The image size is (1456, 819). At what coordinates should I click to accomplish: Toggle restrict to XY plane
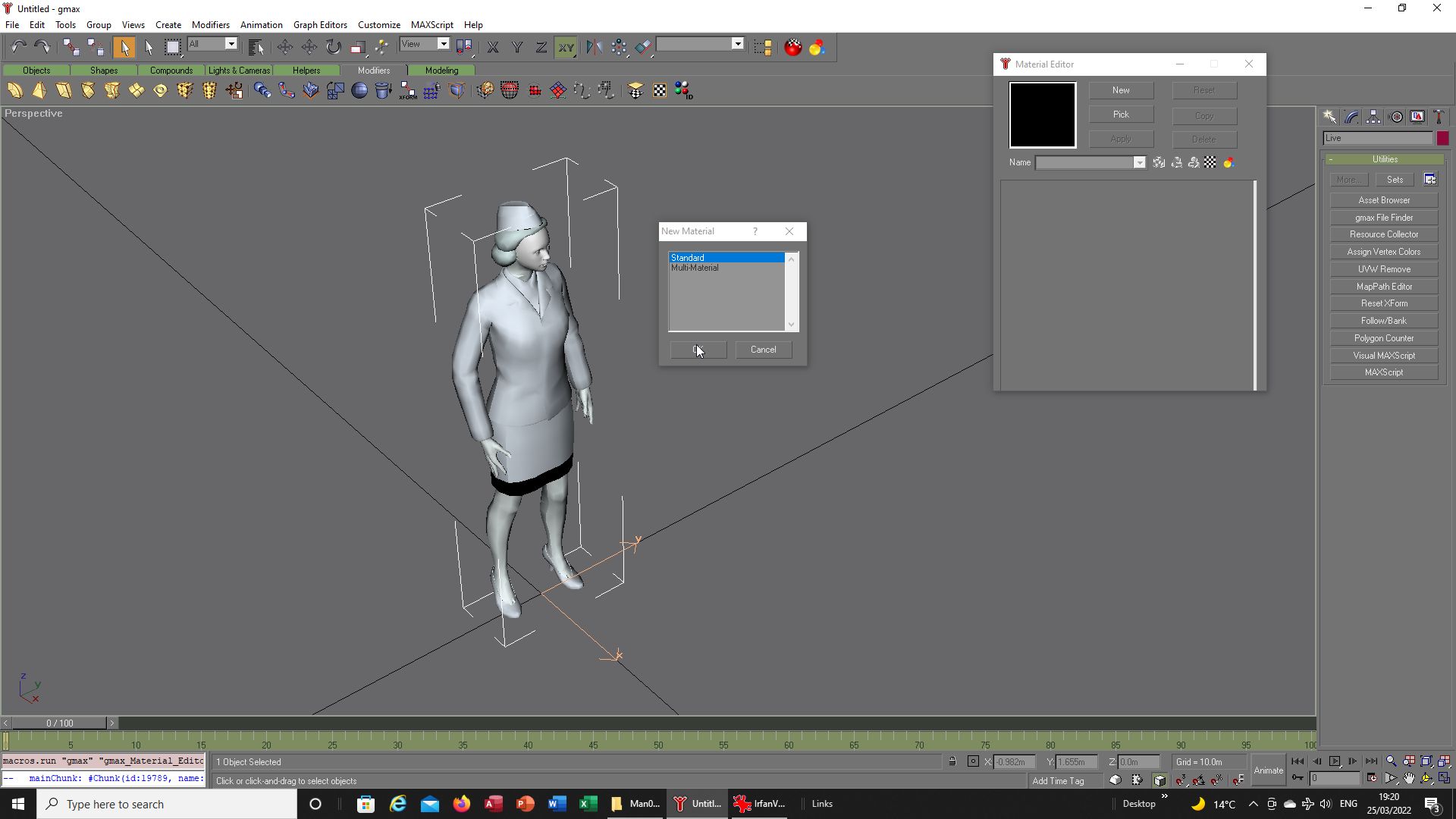[x=566, y=47]
